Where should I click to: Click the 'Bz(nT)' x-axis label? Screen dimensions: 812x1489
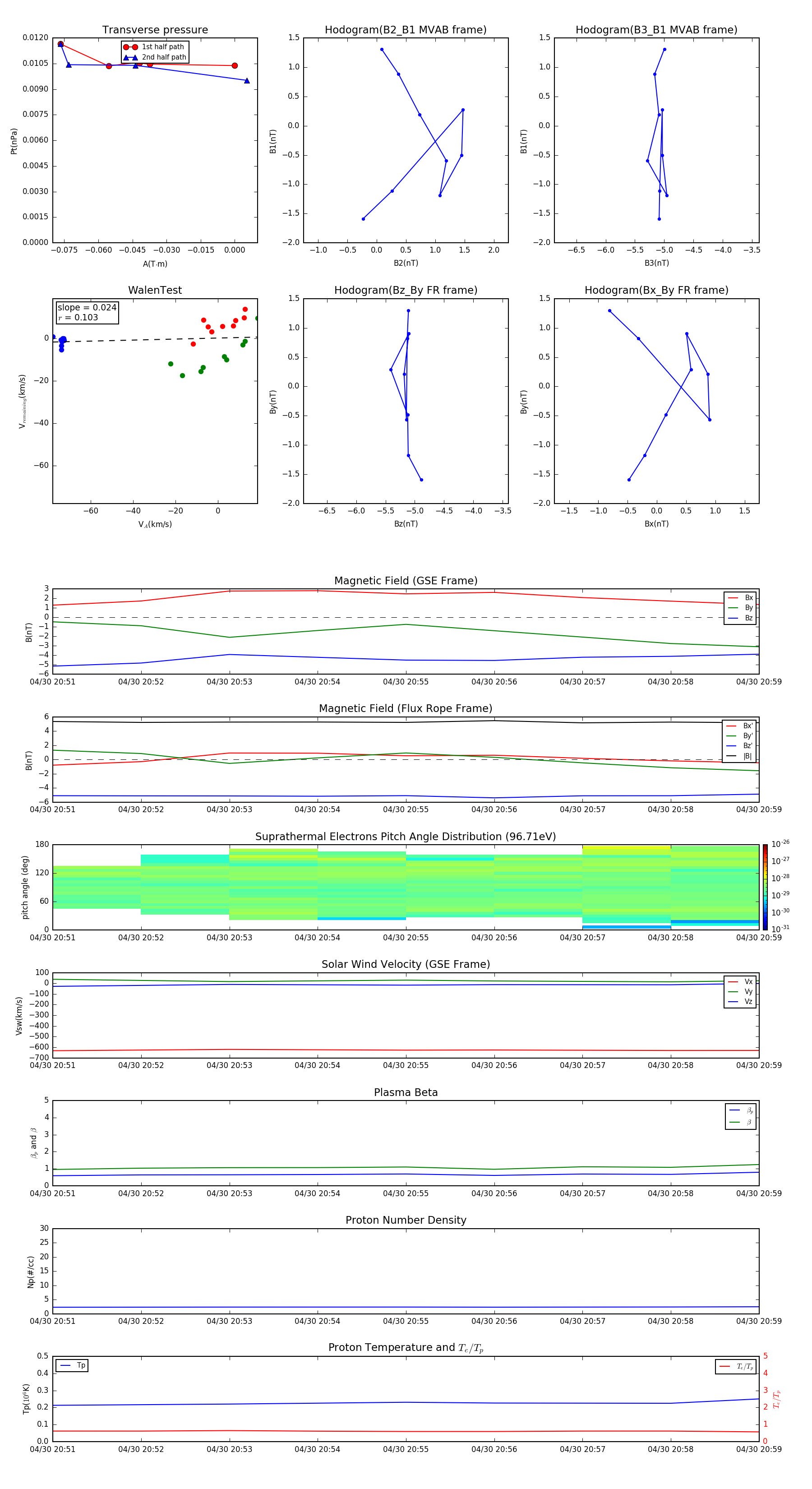406,524
